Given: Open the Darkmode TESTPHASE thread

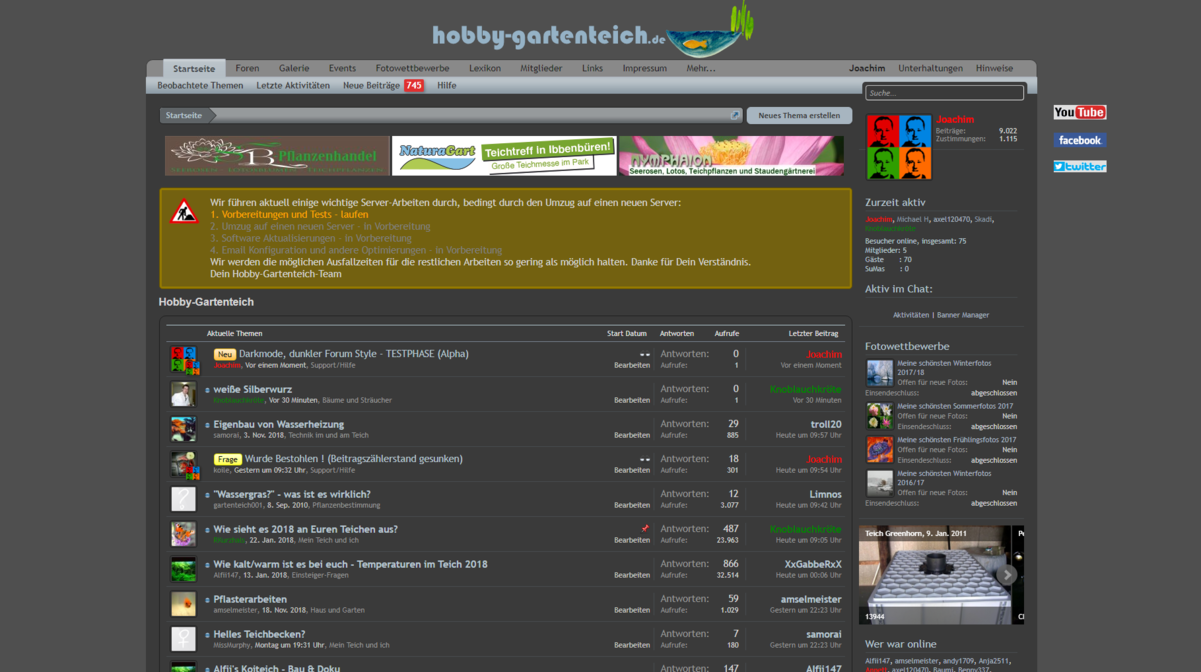Looking at the screenshot, I should (x=354, y=354).
